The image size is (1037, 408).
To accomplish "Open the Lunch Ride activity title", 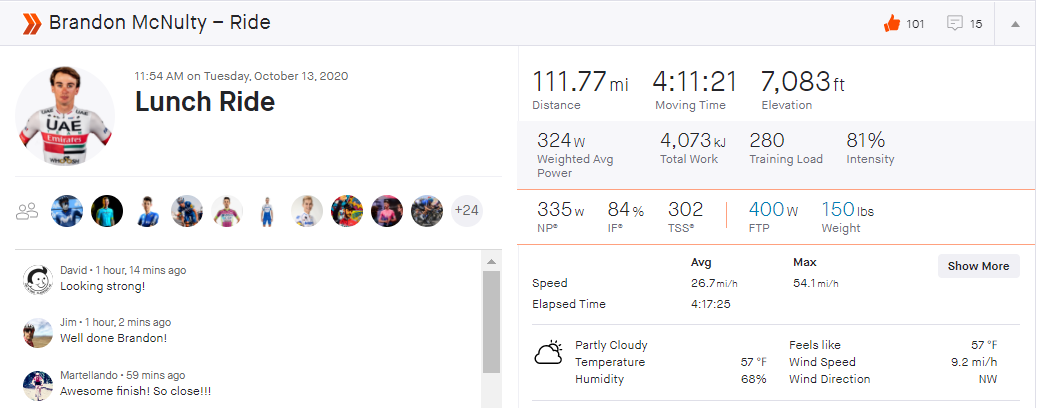I will 204,102.
